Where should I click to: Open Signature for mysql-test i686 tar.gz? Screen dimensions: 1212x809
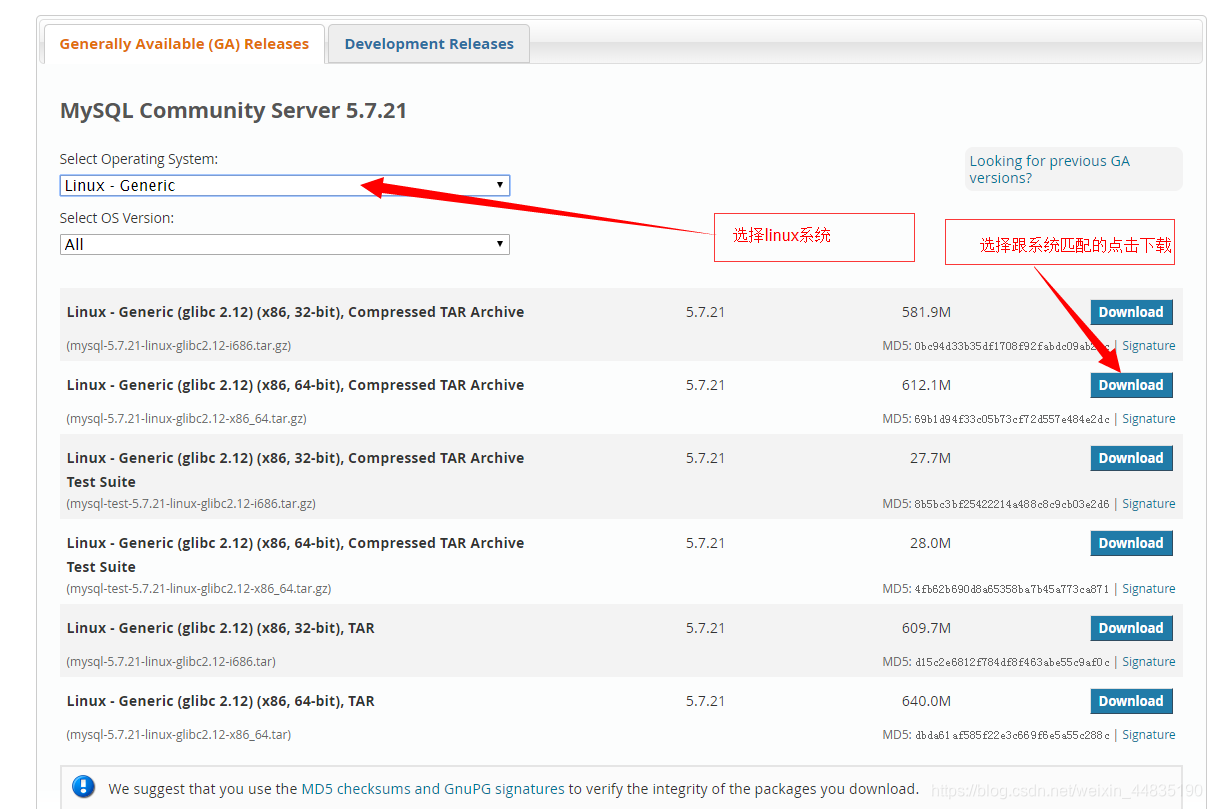click(1148, 504)
